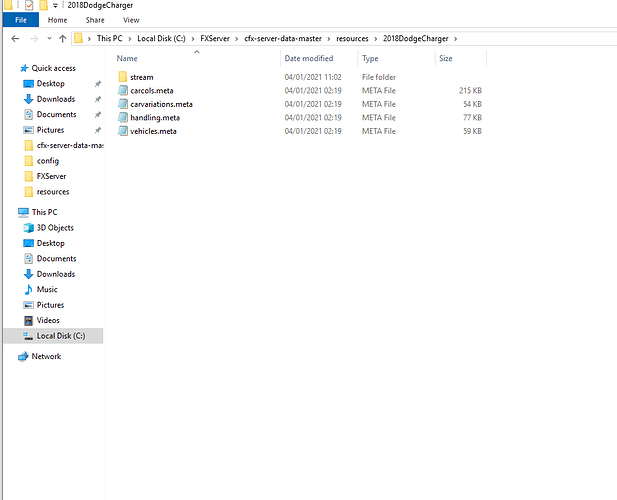This screenshot has height=500, width=617.
Task: Expand the chevron after This PC in address bar
Action: [129, 39]
